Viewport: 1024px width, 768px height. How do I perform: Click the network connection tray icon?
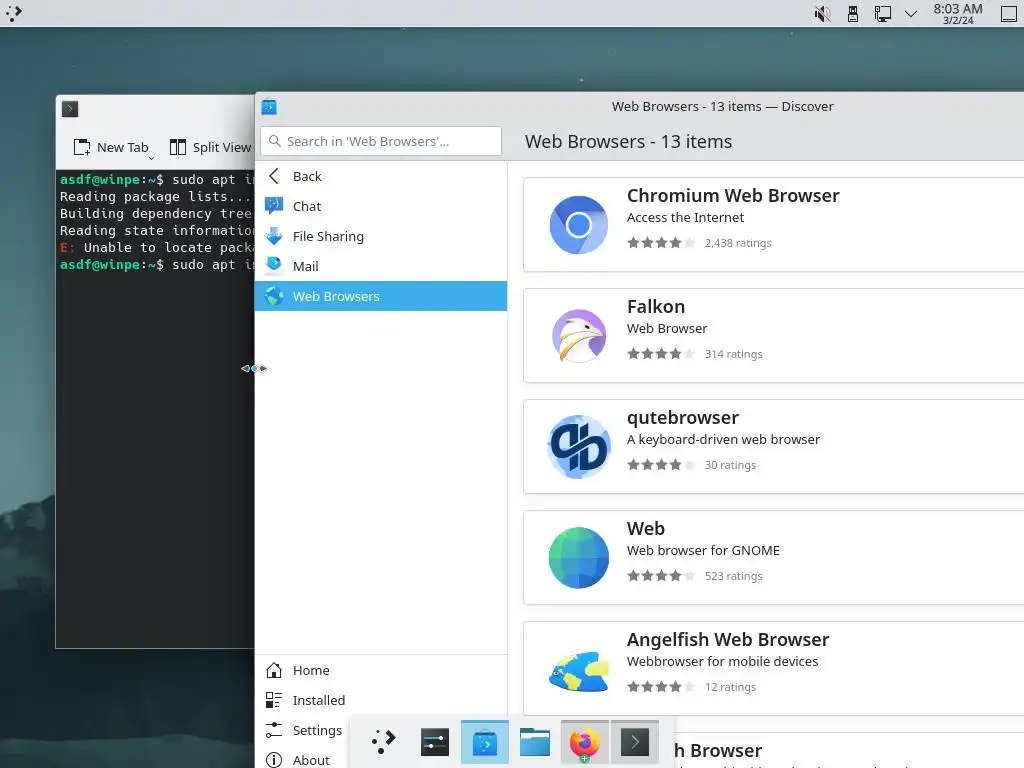pos(882,14)
